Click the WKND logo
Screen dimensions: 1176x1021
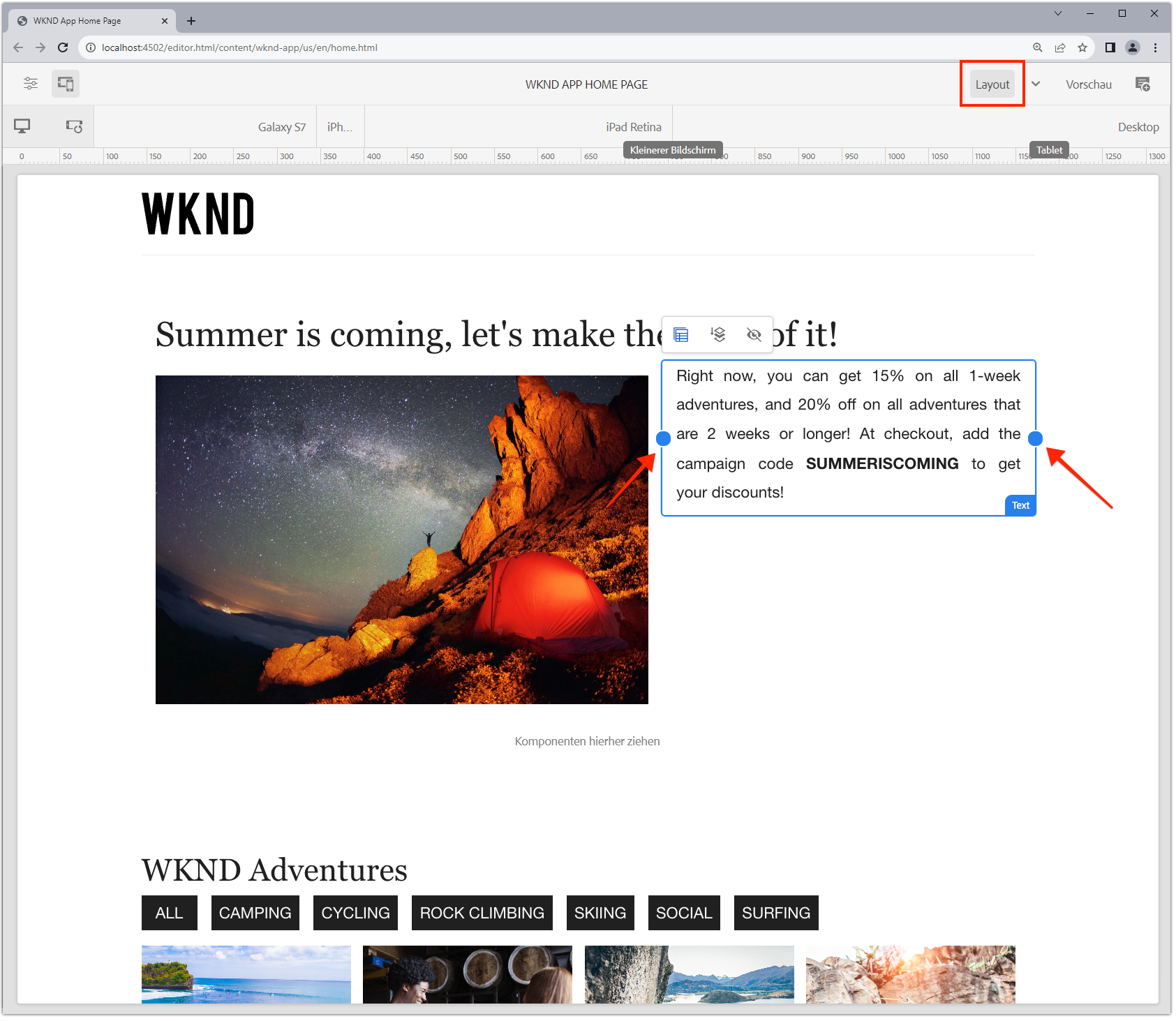coord(198,214)
